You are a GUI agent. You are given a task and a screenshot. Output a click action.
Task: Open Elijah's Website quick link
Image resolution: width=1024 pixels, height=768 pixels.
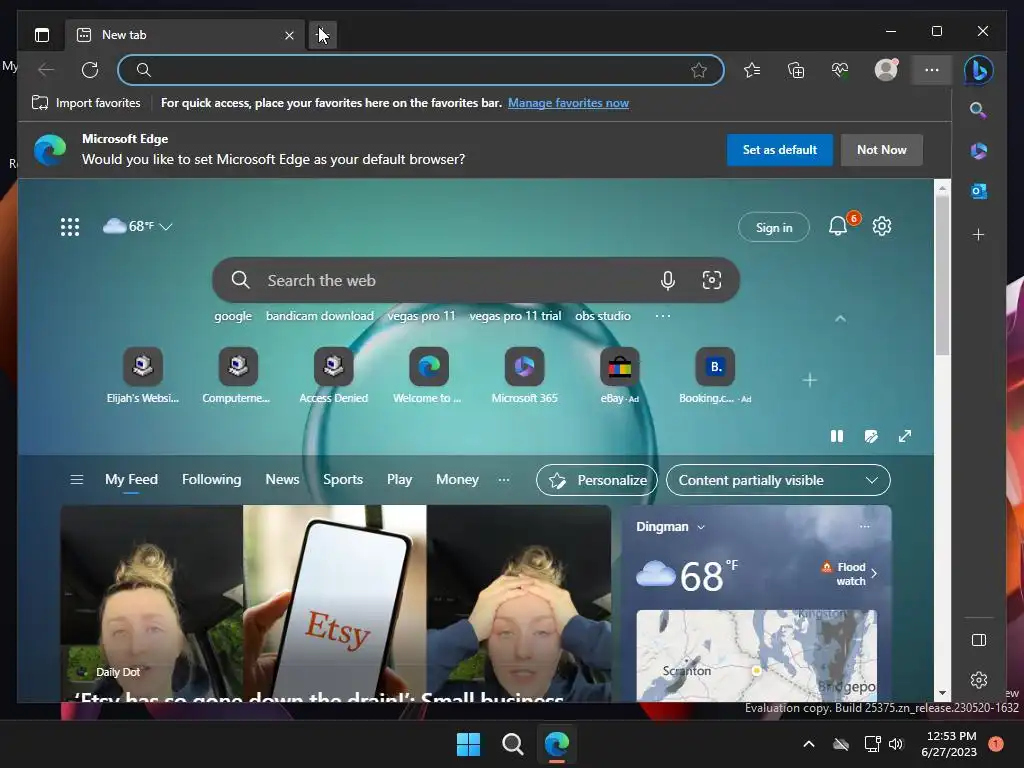[x=143, y=377]
